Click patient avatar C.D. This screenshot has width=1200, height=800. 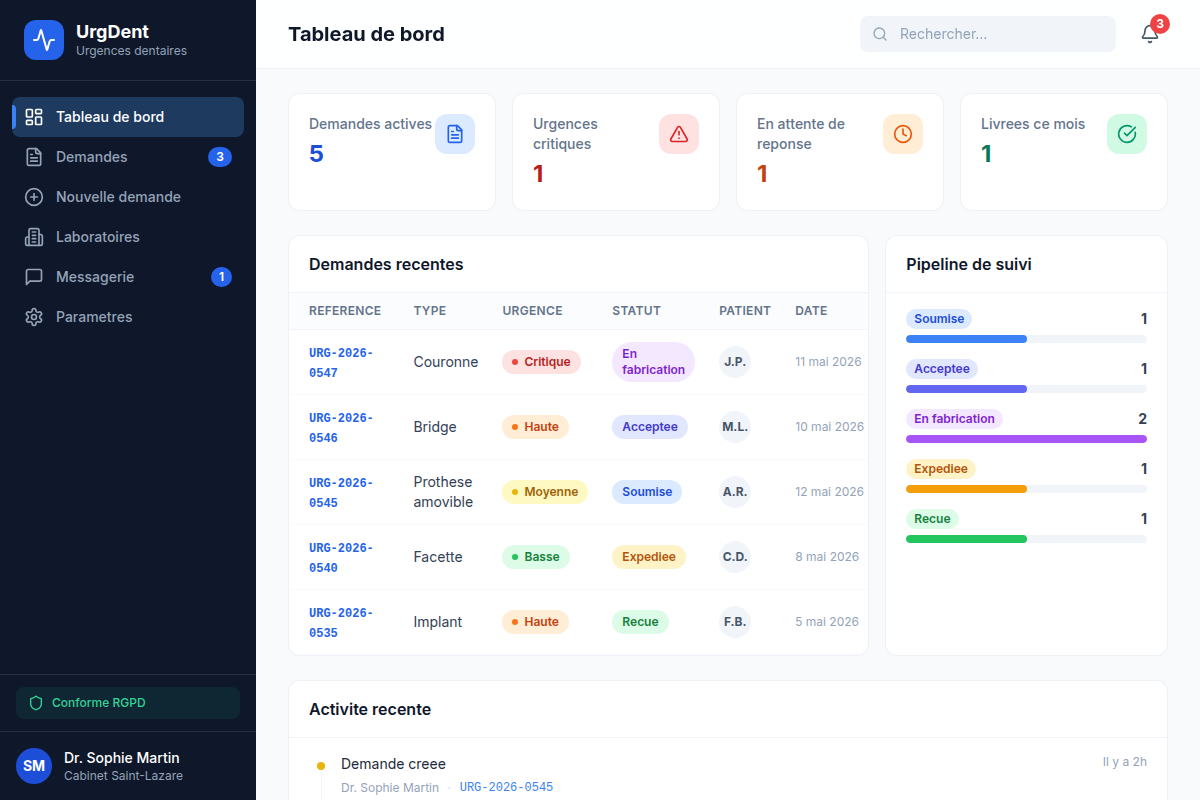[735, 557]
